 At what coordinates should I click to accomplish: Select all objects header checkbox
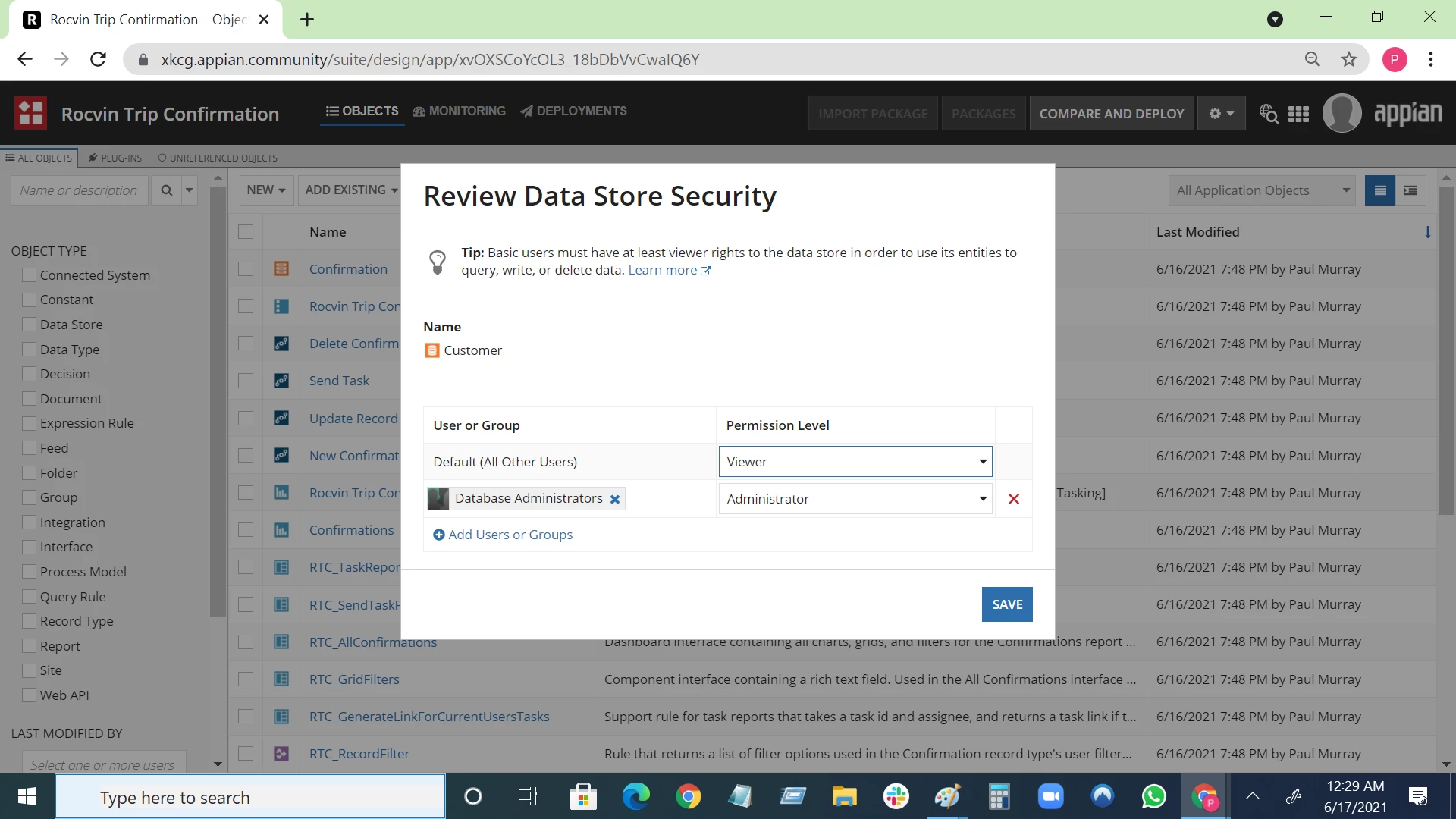point(246,232)
